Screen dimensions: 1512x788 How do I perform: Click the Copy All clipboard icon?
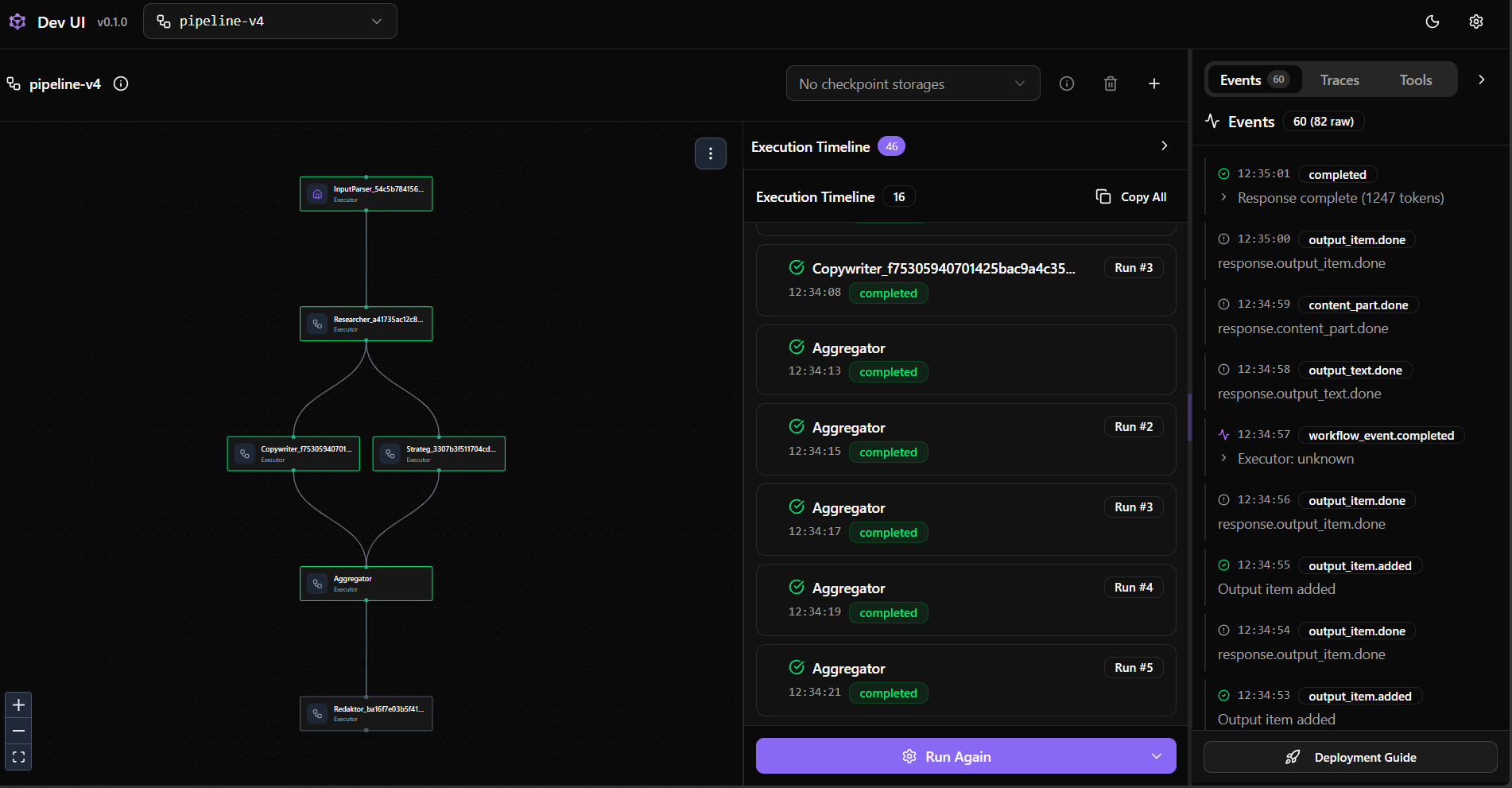[x=1103, y=196]
